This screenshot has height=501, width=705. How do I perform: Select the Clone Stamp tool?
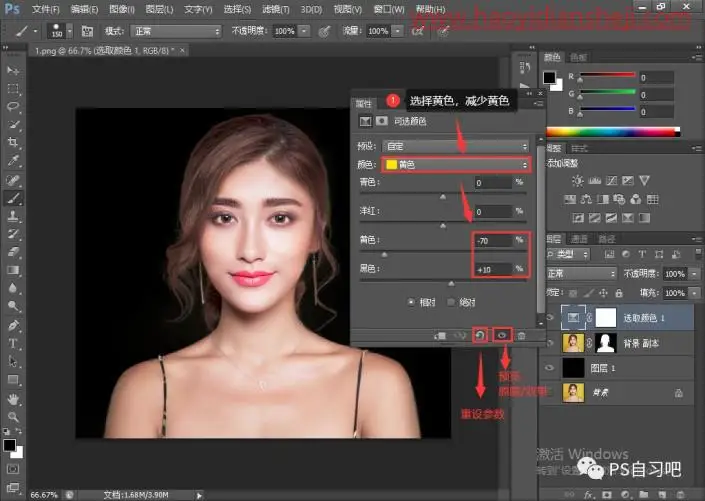coord(13,216)
